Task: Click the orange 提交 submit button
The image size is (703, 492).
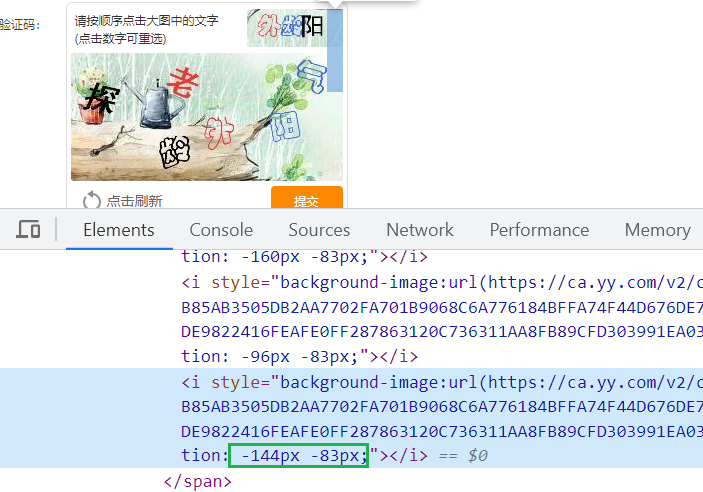Action: point(307,198)
